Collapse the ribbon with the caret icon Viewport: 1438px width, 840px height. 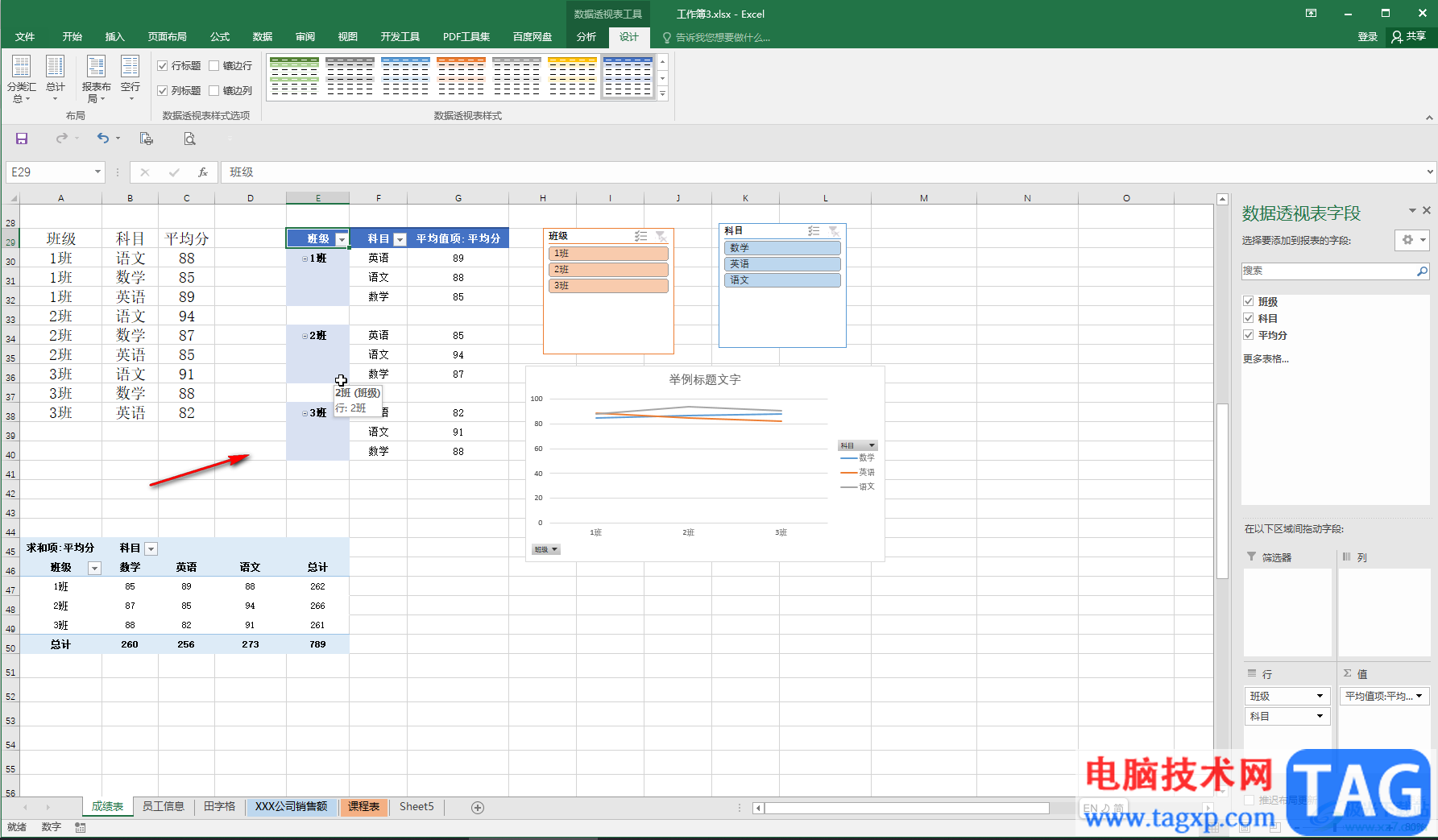[x=1429, y=118]
